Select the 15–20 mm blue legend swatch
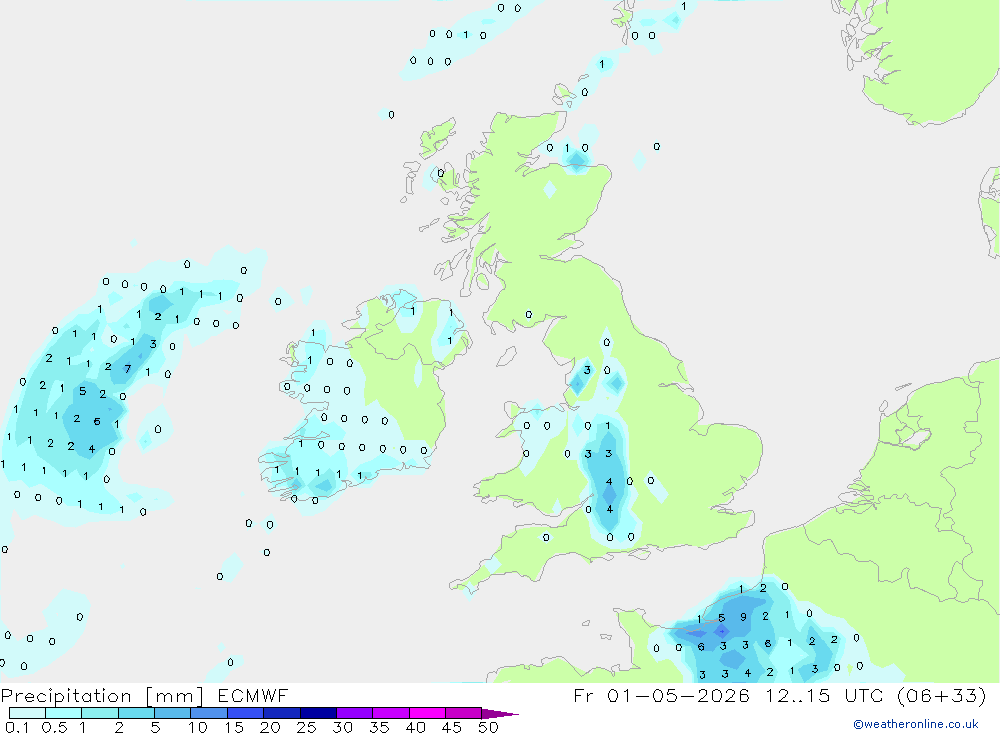This screenshot has height=733, width=1000. tap(246, 713)
